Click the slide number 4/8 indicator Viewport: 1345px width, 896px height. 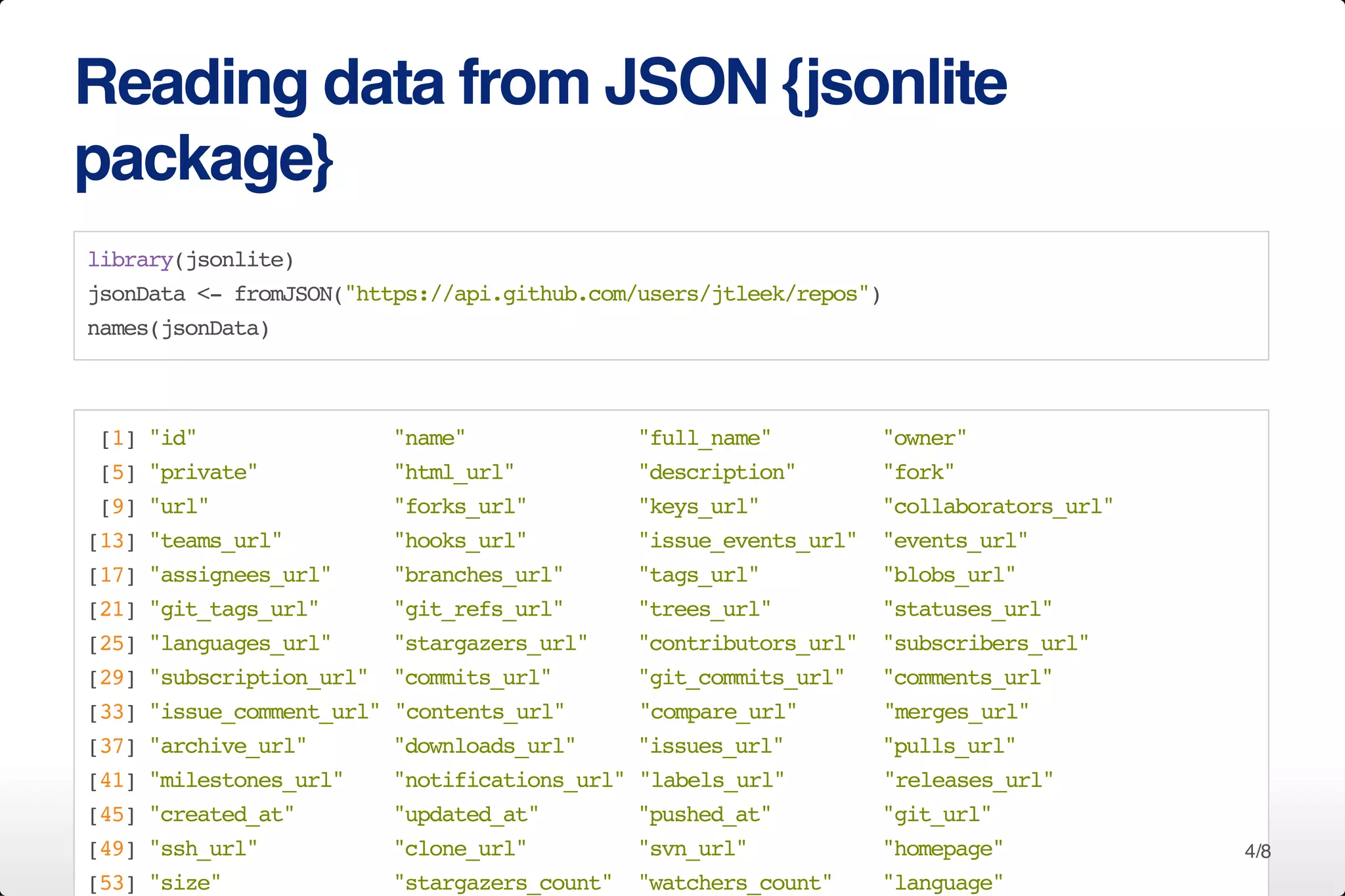1257,852
